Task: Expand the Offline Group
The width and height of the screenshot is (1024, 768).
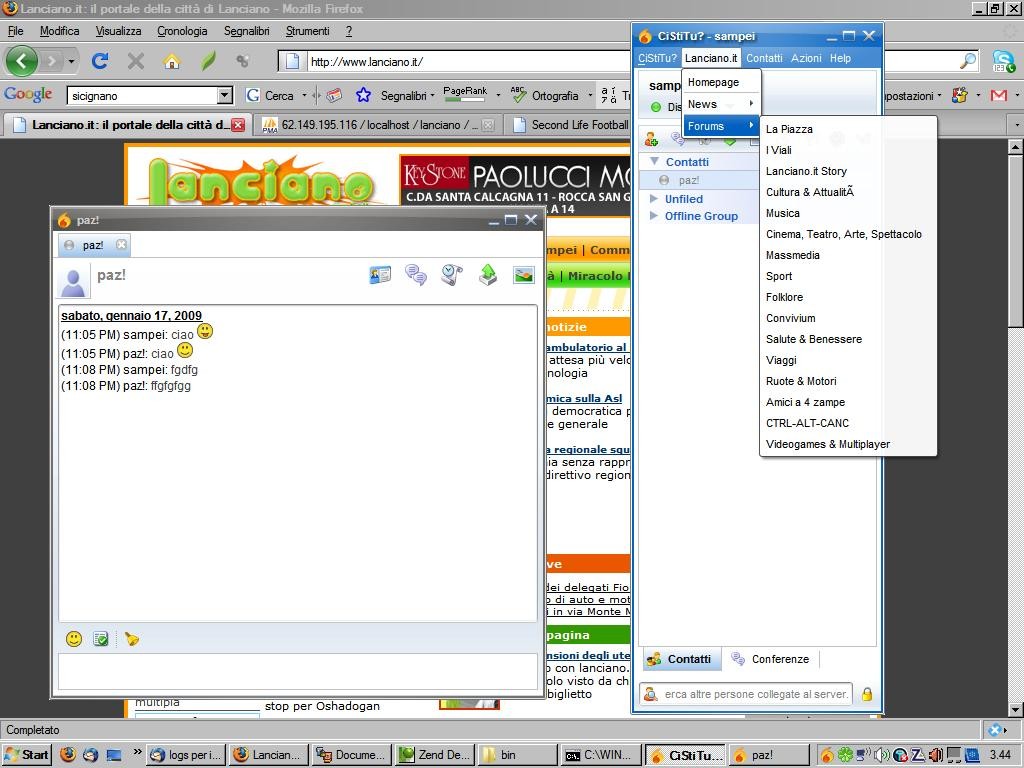Action: coord(654,216)
